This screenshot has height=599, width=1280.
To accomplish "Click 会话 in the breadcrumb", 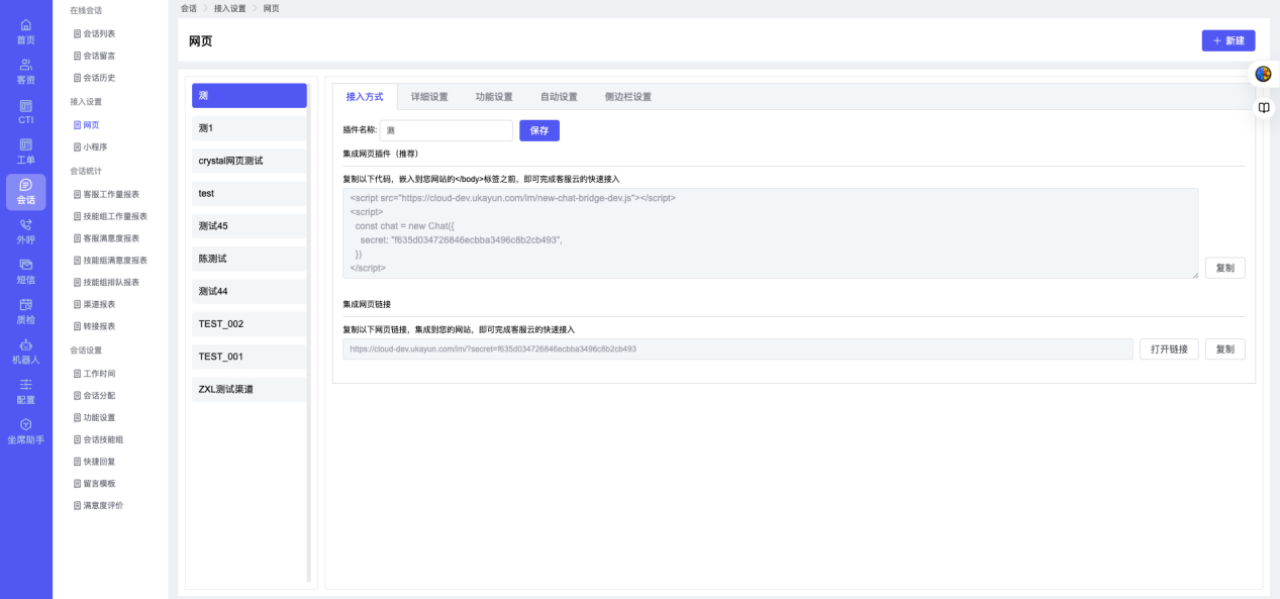I will (188, 8).
